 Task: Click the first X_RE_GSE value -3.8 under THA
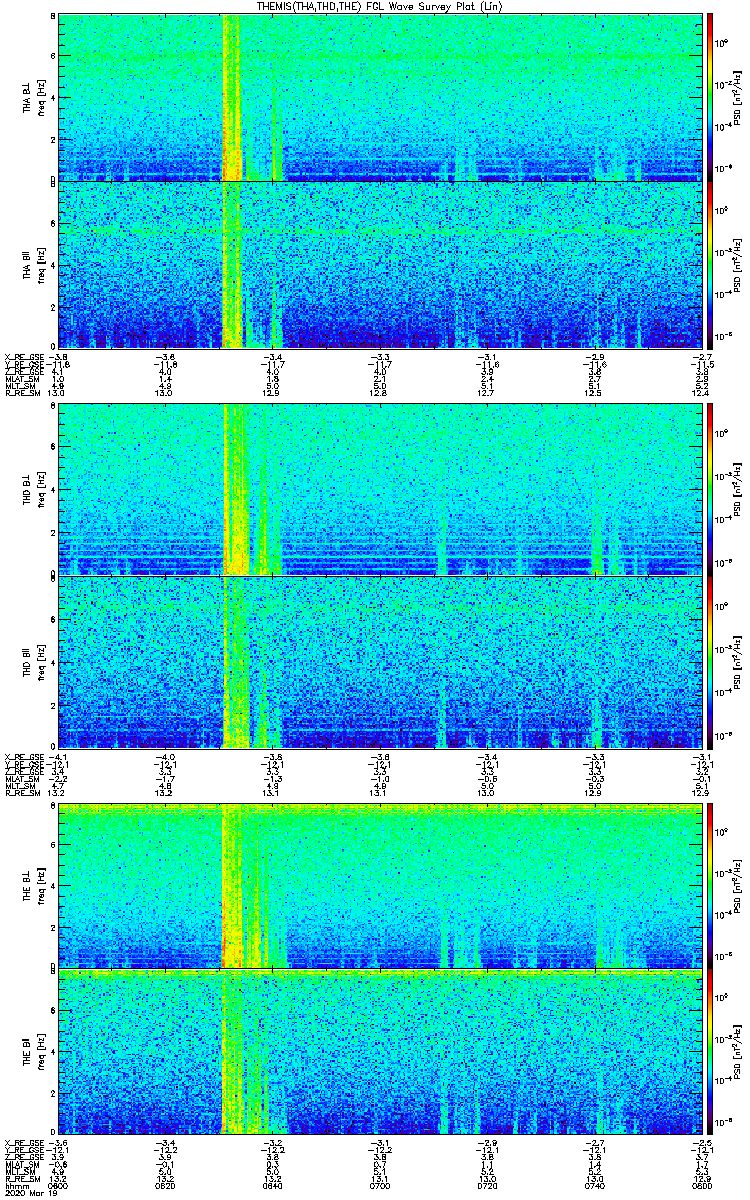pyautogui.click(x=59, y=357)
